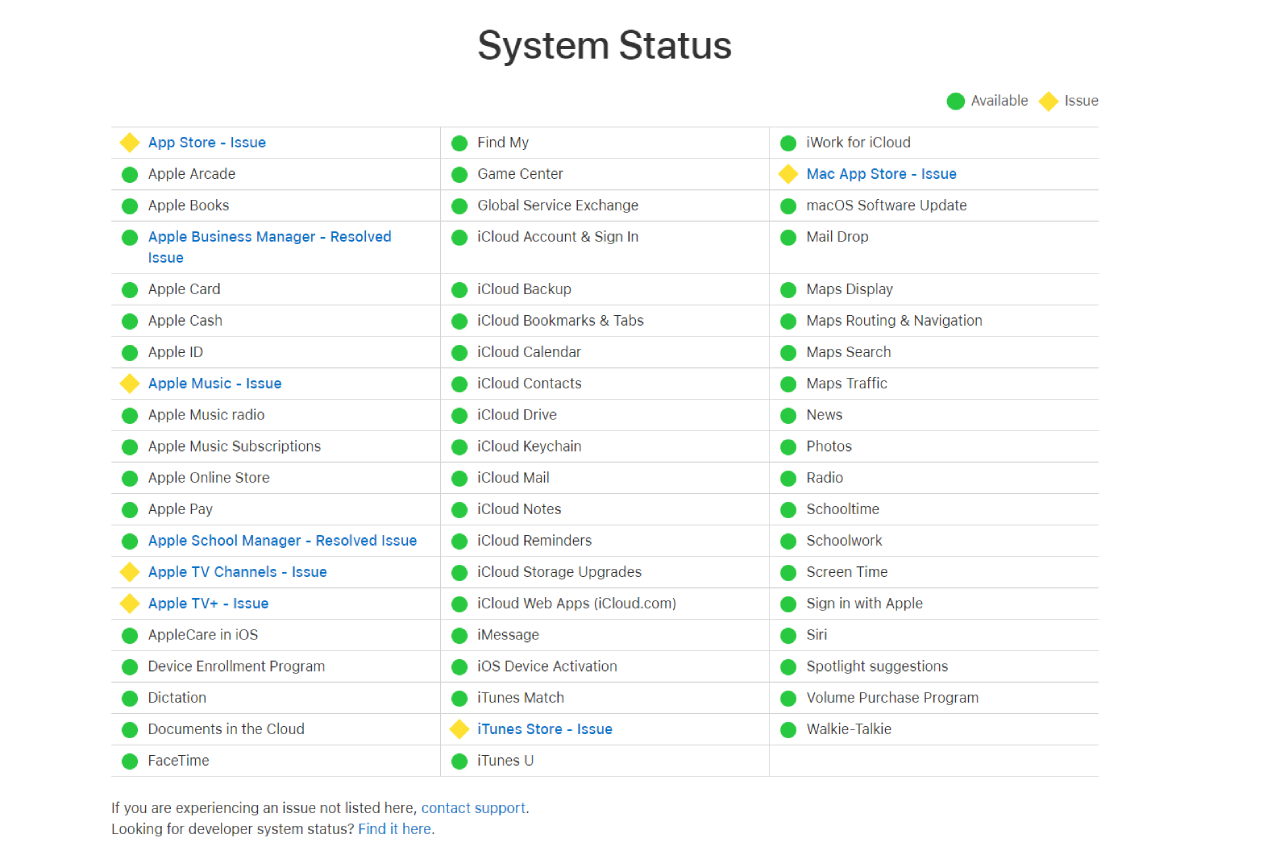Open the App Store - Issue link
This screenshot has width=1280, height=859.
point(207,142)
